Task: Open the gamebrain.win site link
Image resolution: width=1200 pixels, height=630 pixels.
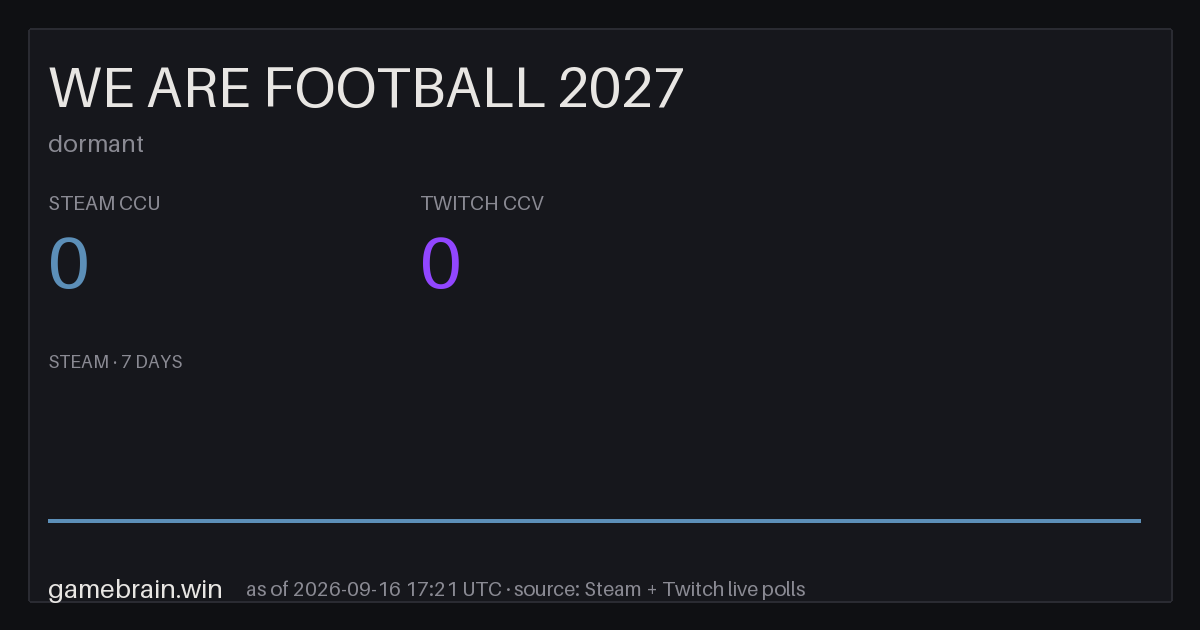Action: pyautogui.click(x=135, y=589)
